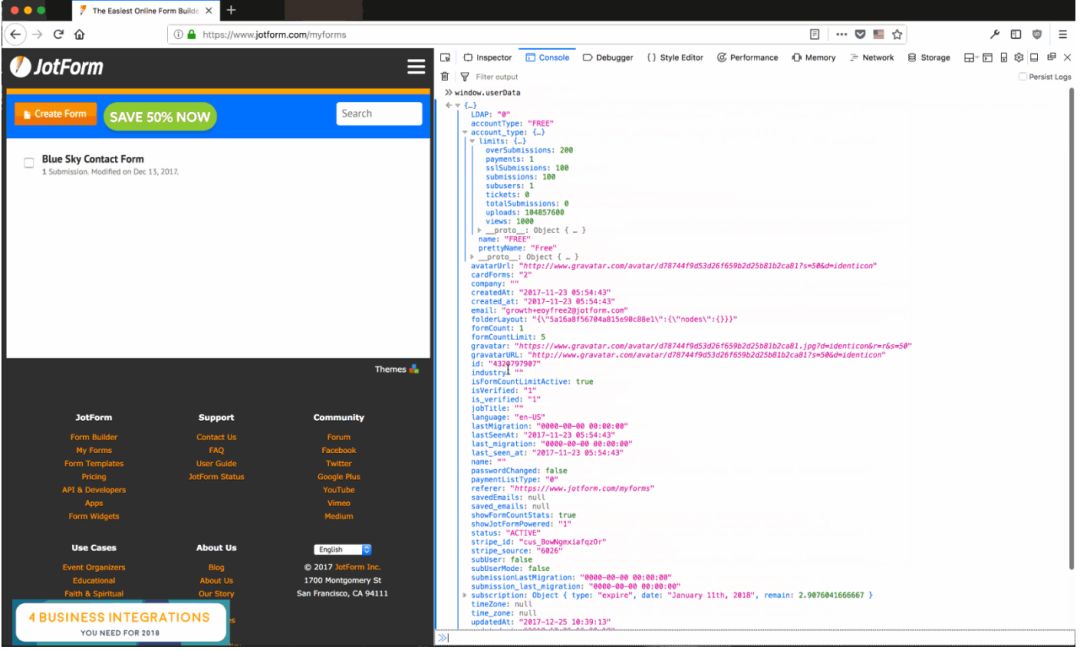Click the browser reload button
Image resolution: width=1080 pixels, height=650 pixels.
click(59, 34)
